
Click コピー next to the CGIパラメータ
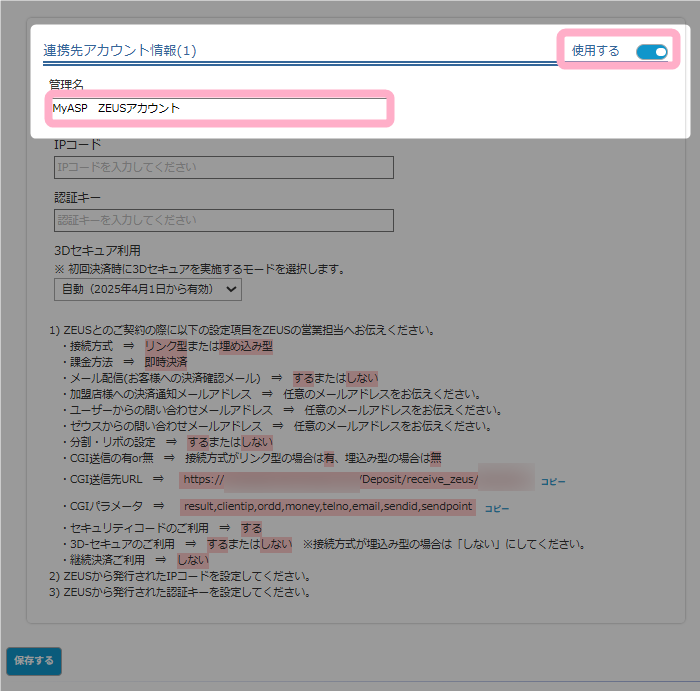(x=497, y=508)
